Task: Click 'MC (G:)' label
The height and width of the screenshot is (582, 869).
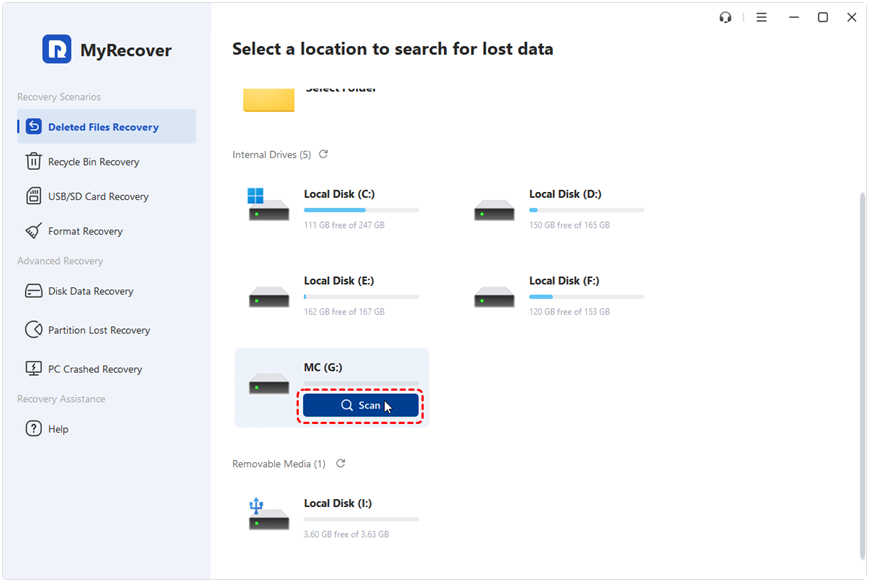Action: (x=323, y=367)
